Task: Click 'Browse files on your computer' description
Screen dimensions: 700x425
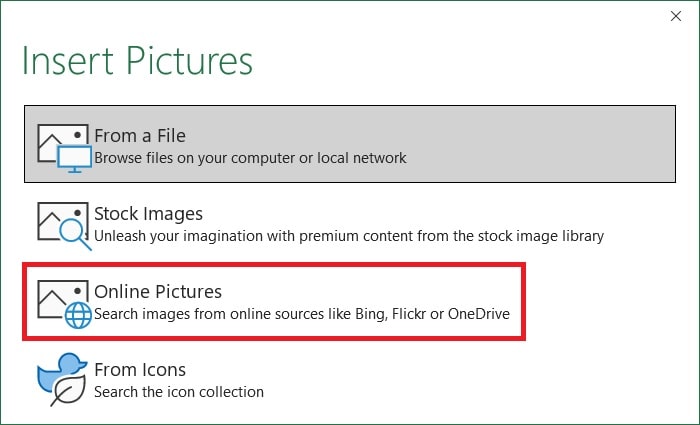Action: (x=250, y=158)
